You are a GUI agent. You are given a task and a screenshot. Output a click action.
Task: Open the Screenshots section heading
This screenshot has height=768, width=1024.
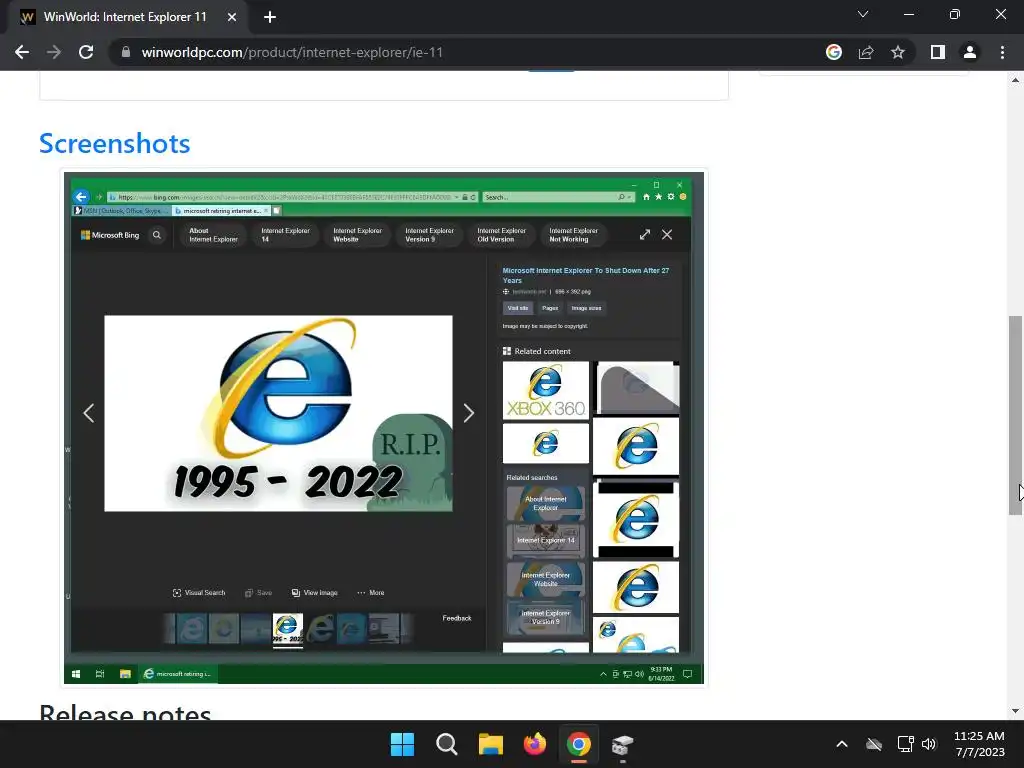tap(115, 143)
